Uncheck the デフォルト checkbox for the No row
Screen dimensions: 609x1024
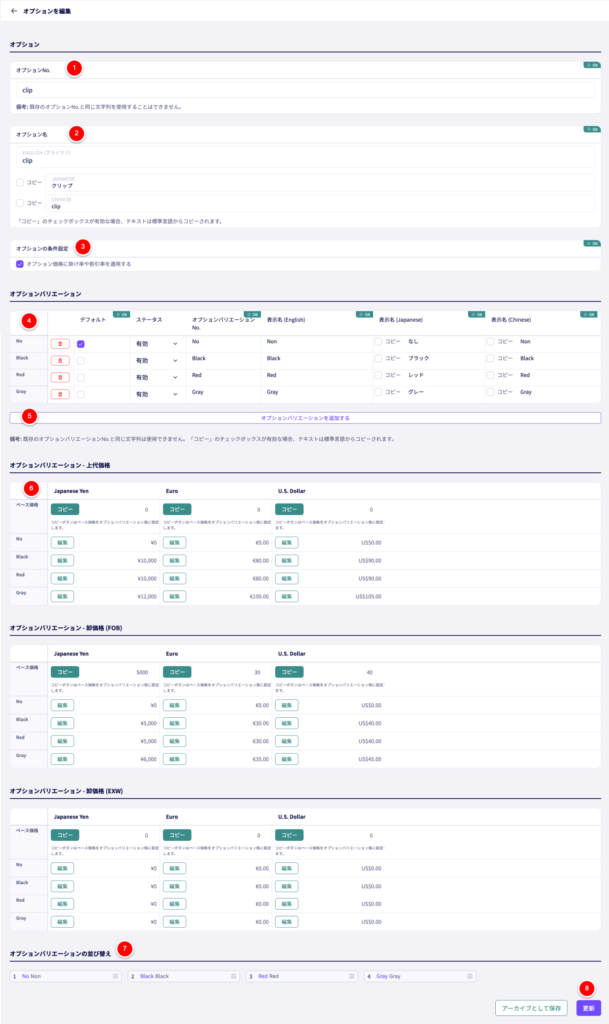coord(80,344)
